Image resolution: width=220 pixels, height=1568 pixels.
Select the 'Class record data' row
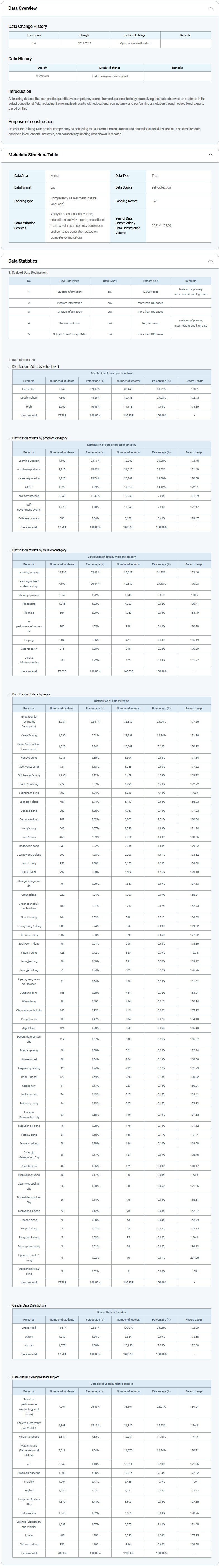click(x=69, y=323)
